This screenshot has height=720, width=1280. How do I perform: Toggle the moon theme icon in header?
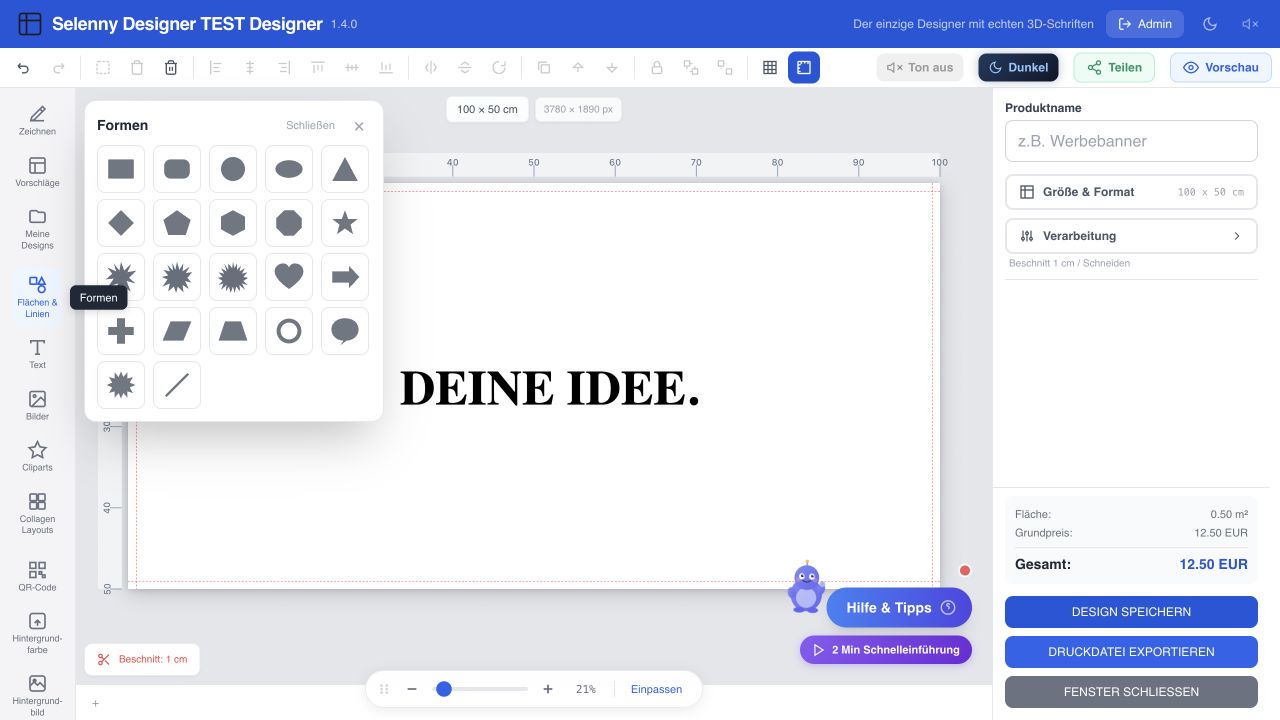[x=1210, y=24]
